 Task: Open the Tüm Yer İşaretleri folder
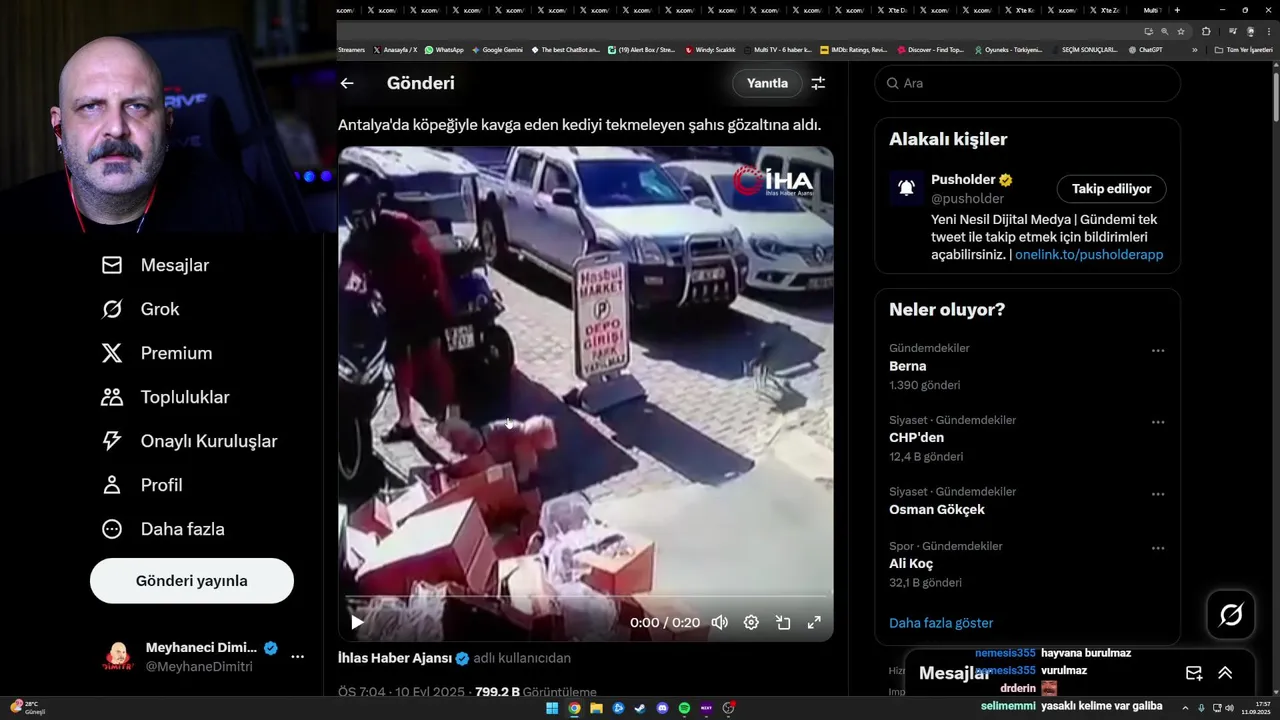1243,49
